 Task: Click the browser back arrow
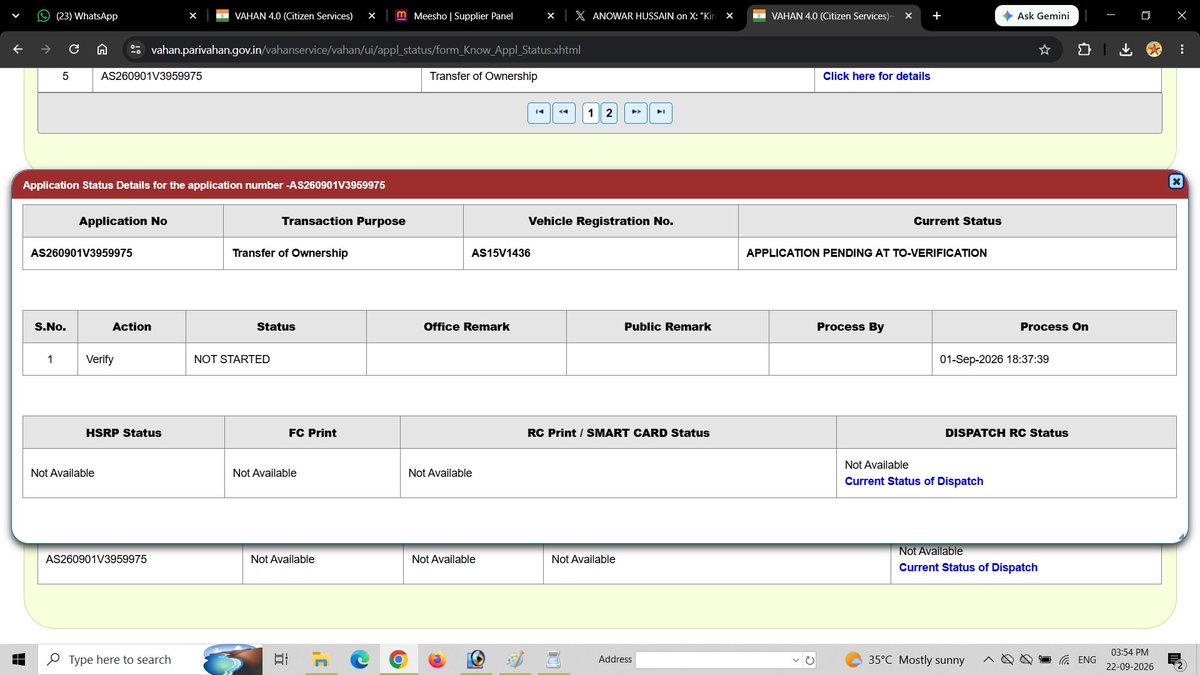tap(18, 49)
